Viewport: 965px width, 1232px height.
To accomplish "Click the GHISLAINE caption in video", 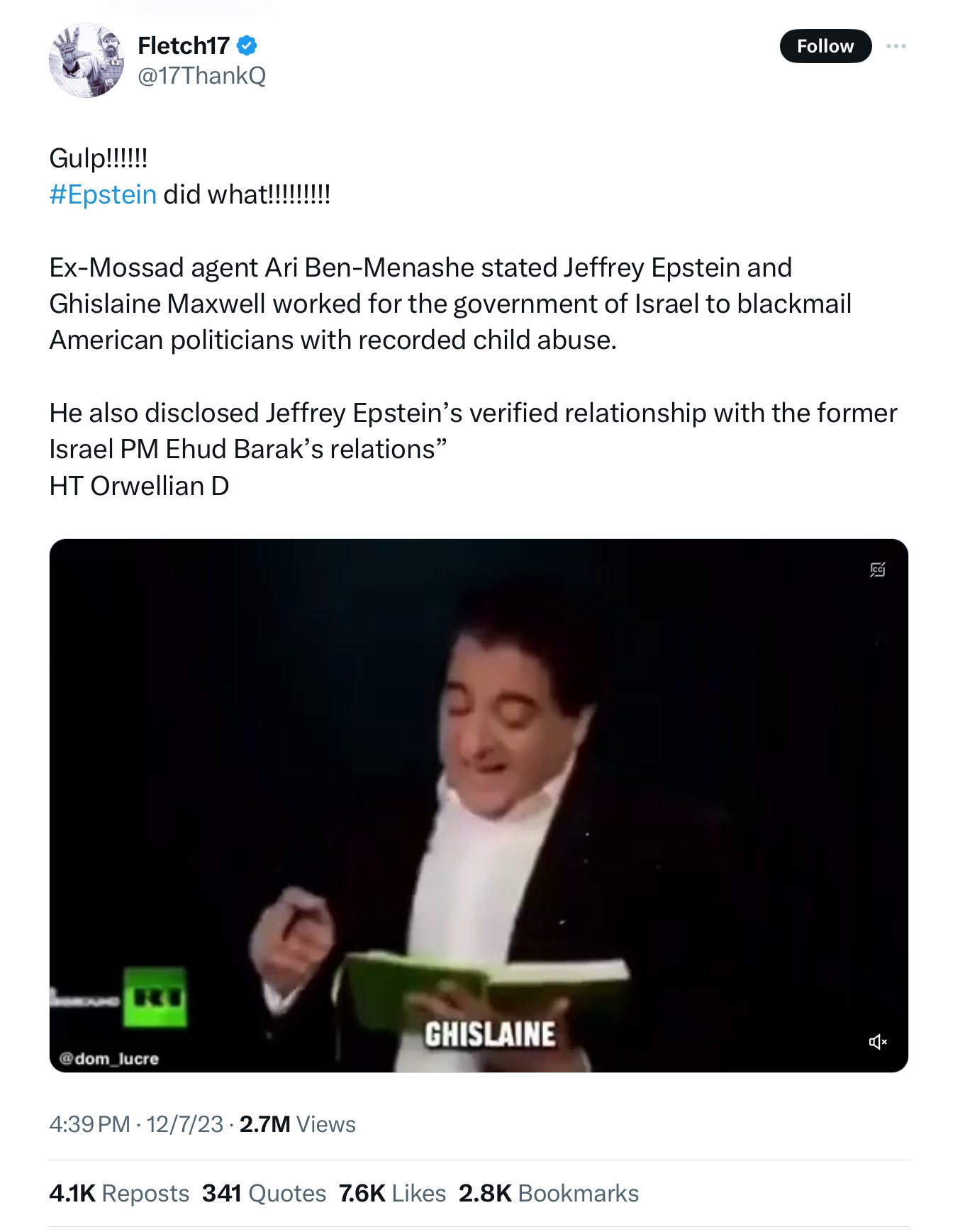I will point(490,1034).
